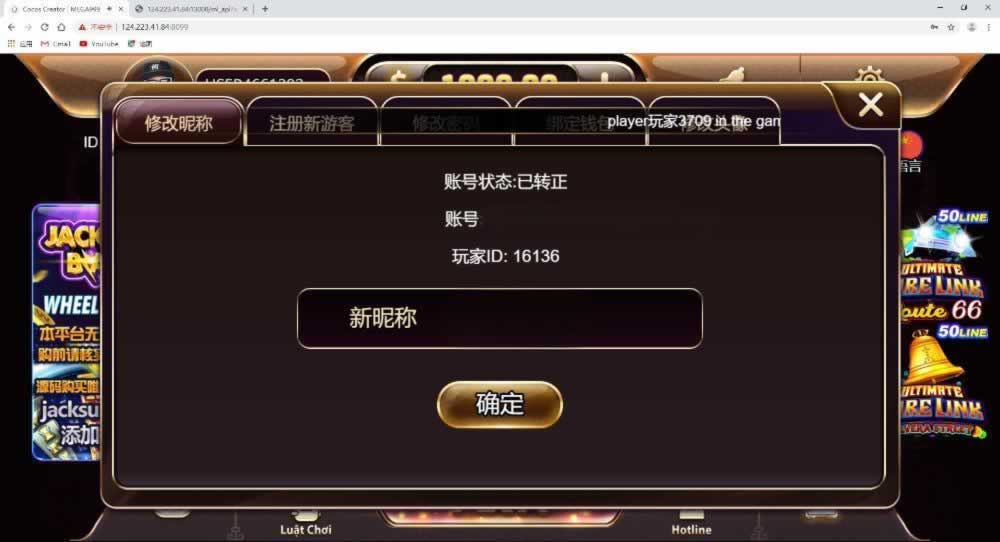
Task: Close the account settings dialog with X
Action: pos(871,105)
